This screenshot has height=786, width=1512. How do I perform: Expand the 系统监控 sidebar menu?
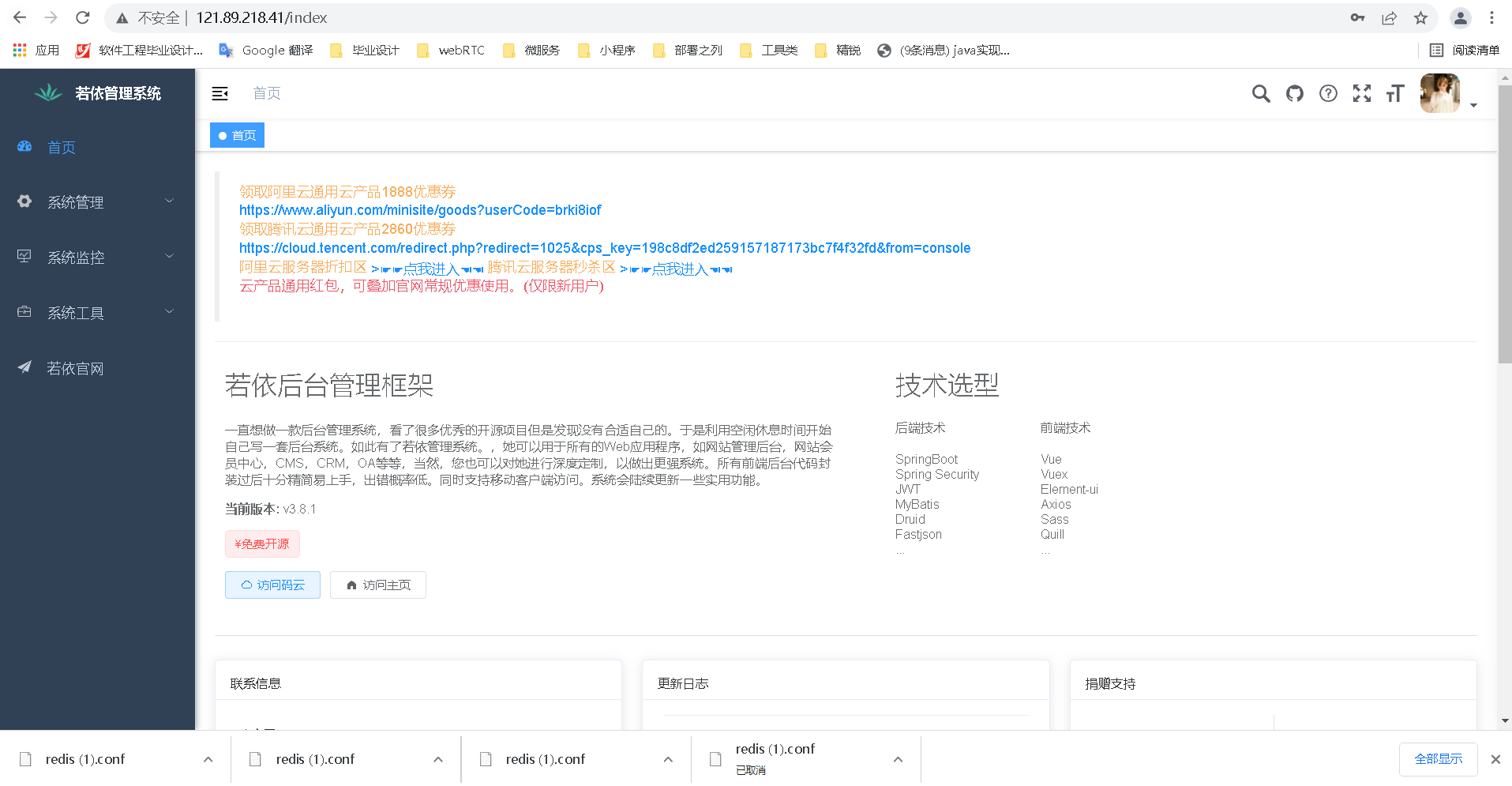click(97, 258)
